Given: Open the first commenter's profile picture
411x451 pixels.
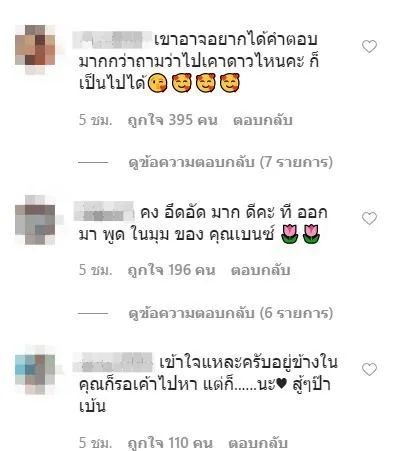Looking at the screenshot, I should pyautogui.click(x=35, y=49).
